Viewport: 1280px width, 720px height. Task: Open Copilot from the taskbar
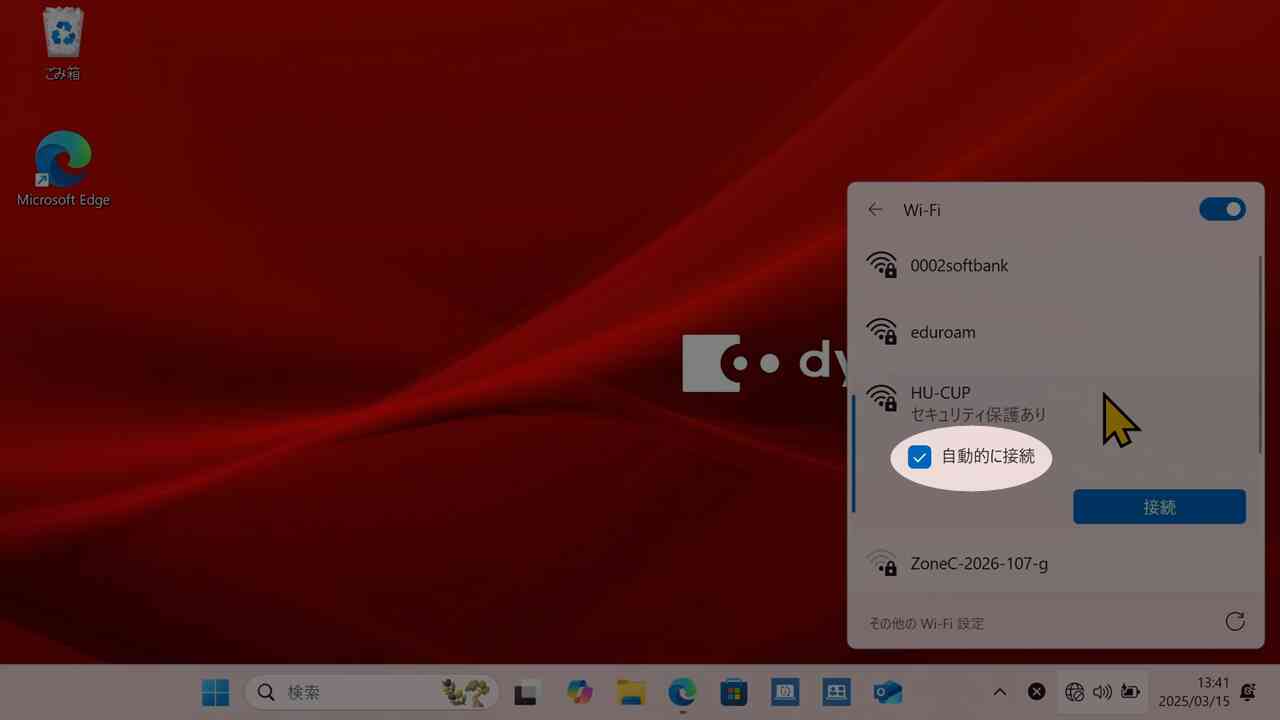(x=579, y=692)
